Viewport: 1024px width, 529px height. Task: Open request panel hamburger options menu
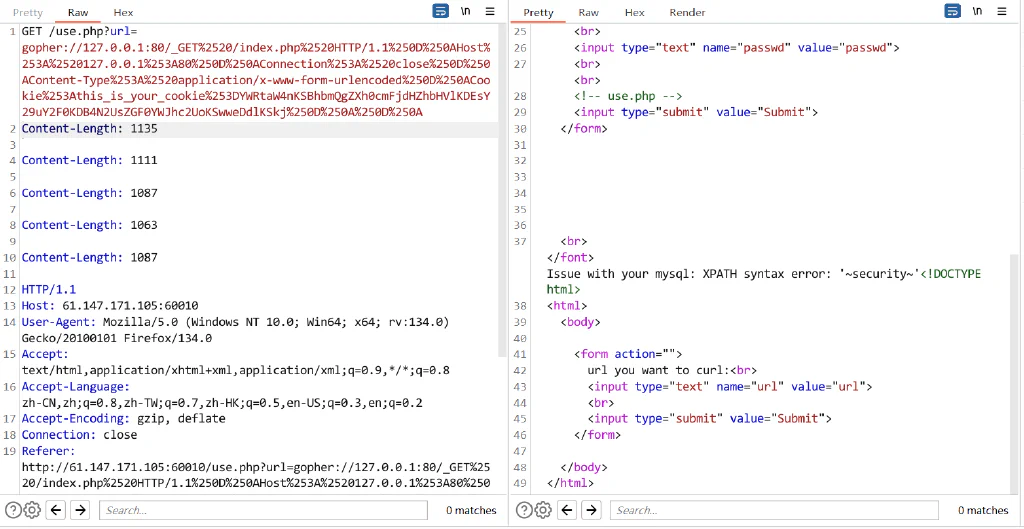click(490, 11)
